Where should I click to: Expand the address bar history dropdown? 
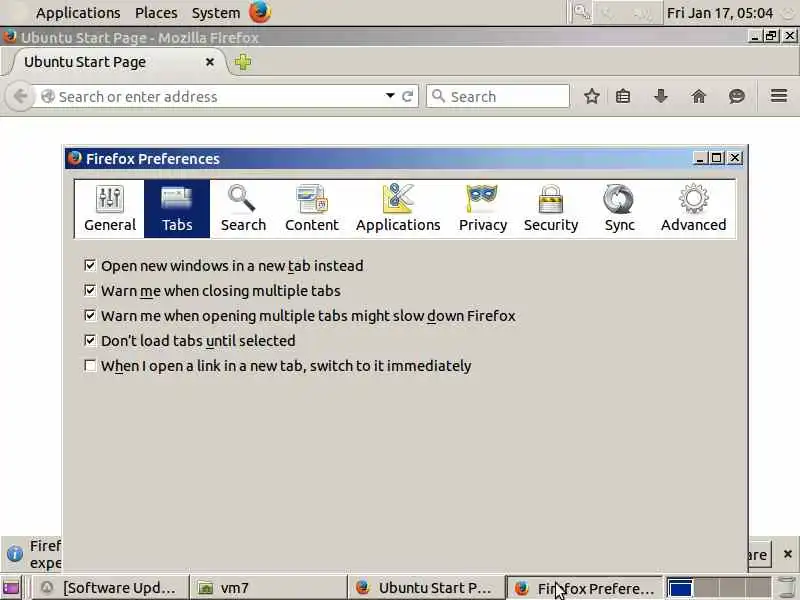390,96
